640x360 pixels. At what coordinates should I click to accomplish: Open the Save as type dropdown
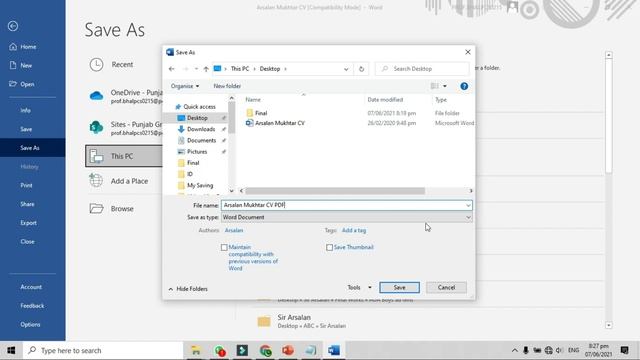click(347, 218)
